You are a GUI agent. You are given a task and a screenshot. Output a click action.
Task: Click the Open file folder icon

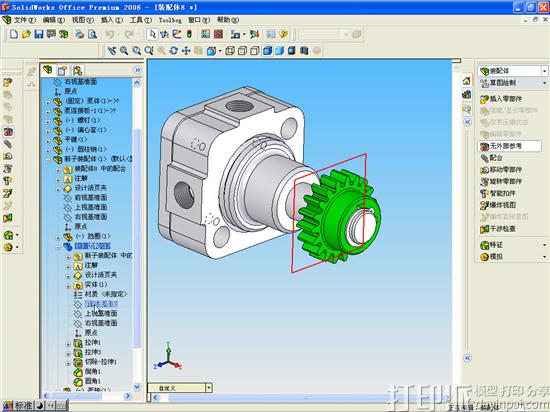click(26, 34)
